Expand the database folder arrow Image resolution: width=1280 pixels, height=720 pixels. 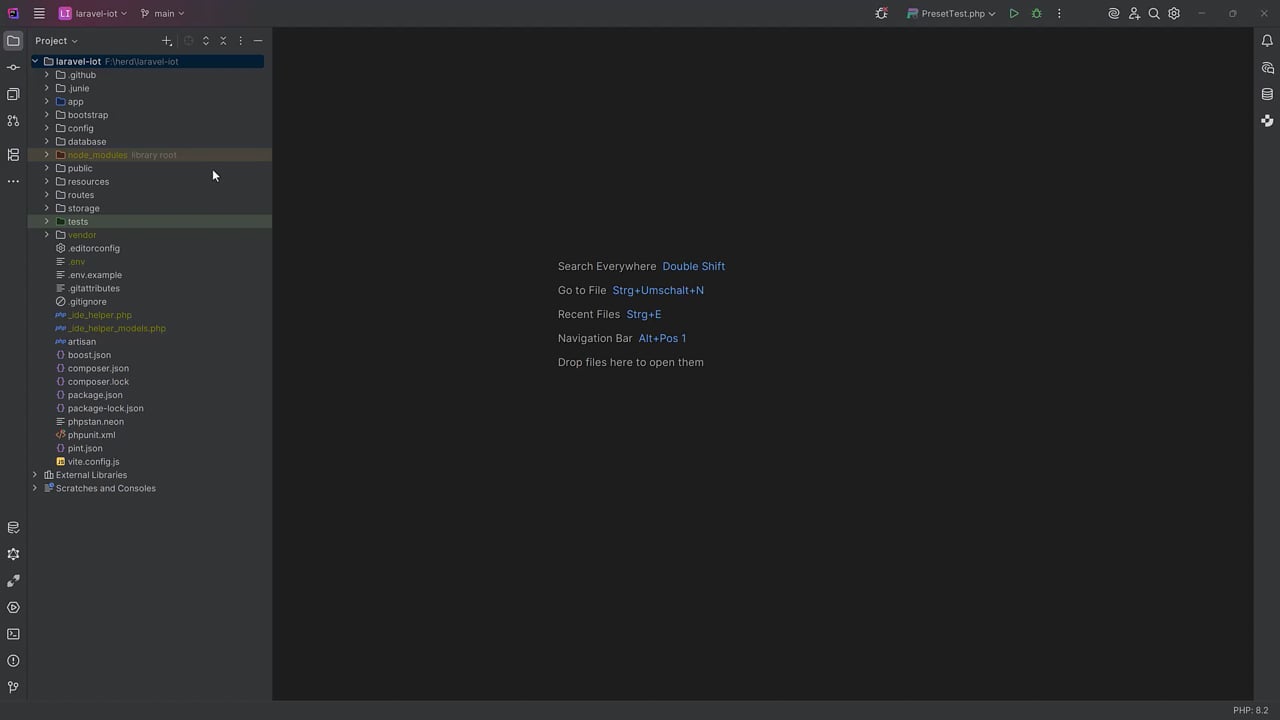pos(47,142)
